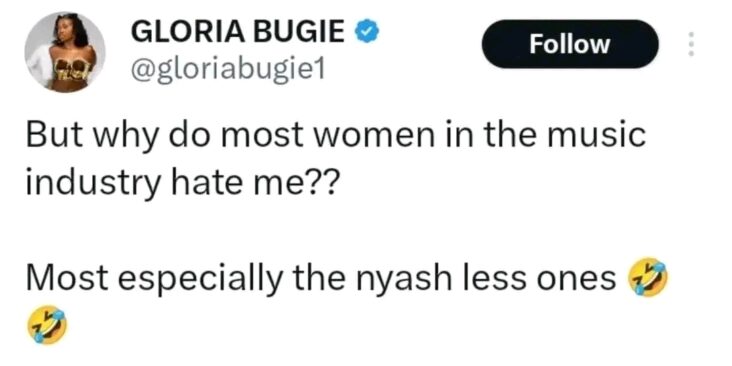Click the blue verified badge
This screenshot has width=732, height=366.
367,32
